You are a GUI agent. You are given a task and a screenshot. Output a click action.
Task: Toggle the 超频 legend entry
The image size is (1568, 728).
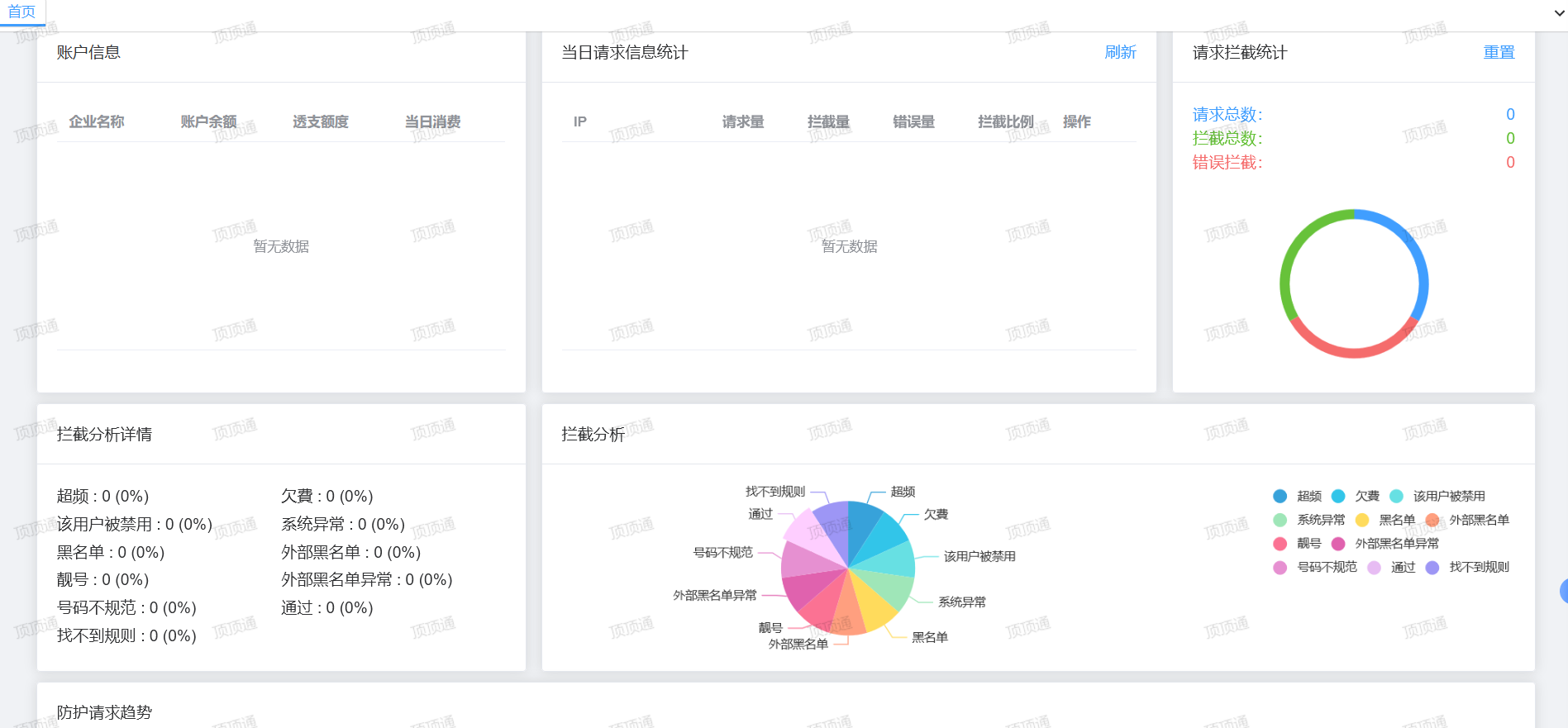coord(1298,496)
